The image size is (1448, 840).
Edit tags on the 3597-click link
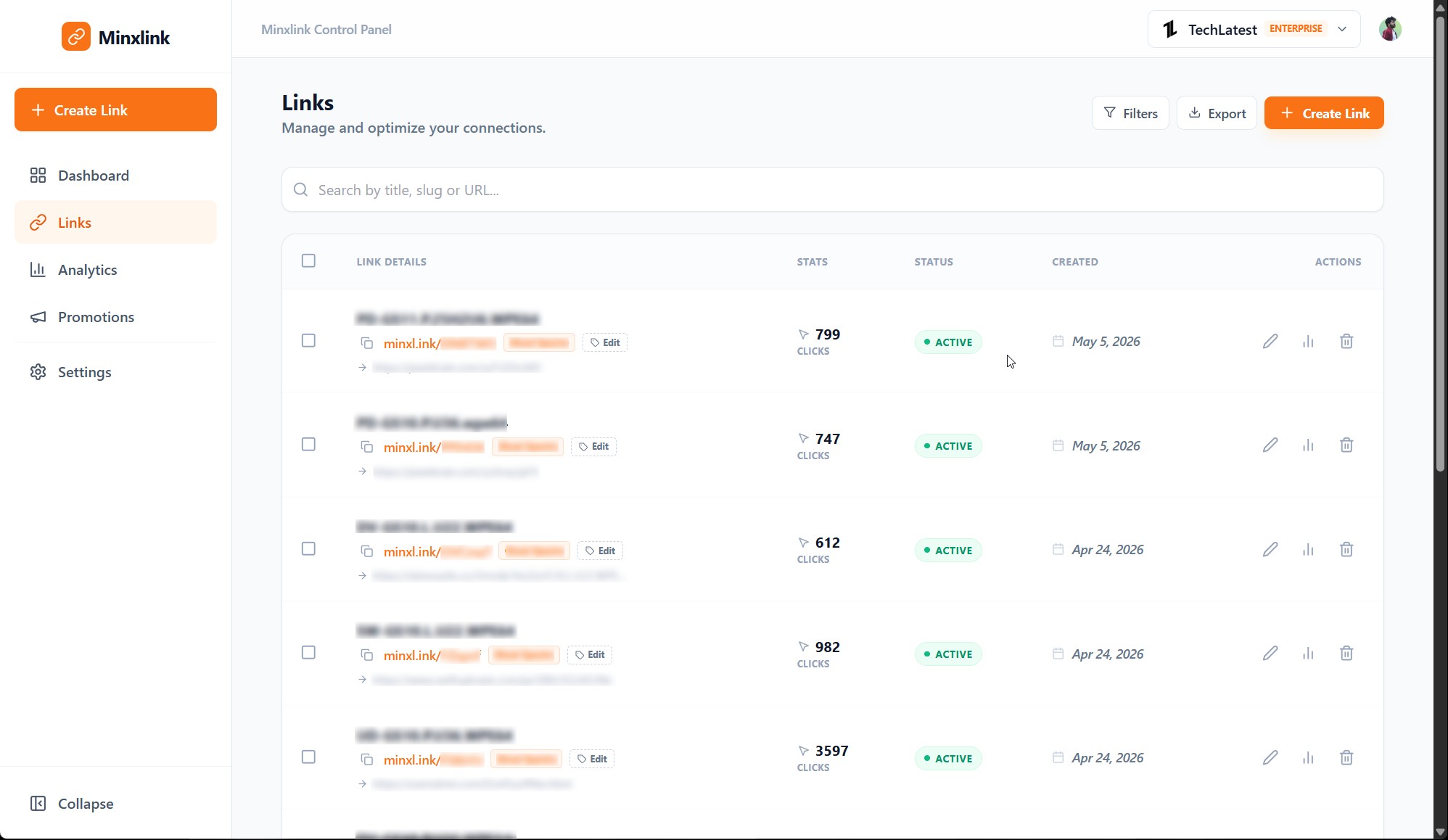[592, 759]
